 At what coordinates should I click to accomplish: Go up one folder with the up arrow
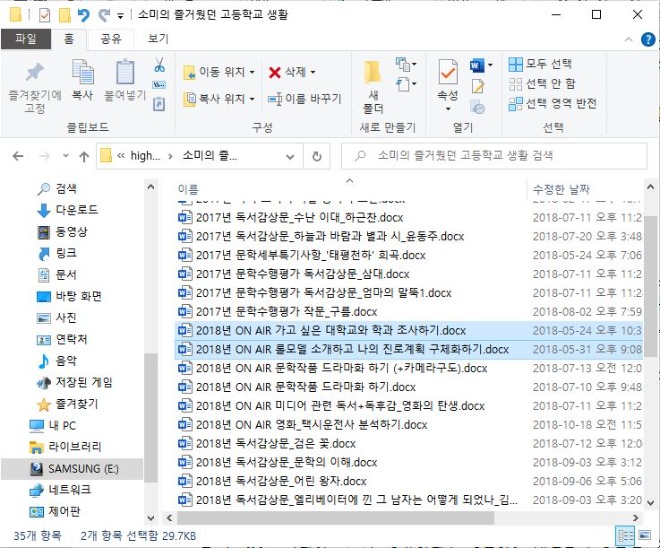click(84, 157)
